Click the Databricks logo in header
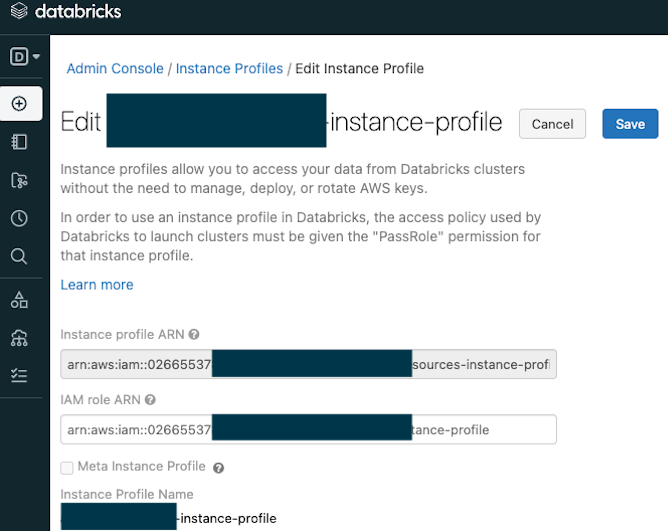 [x=66, y=11]
